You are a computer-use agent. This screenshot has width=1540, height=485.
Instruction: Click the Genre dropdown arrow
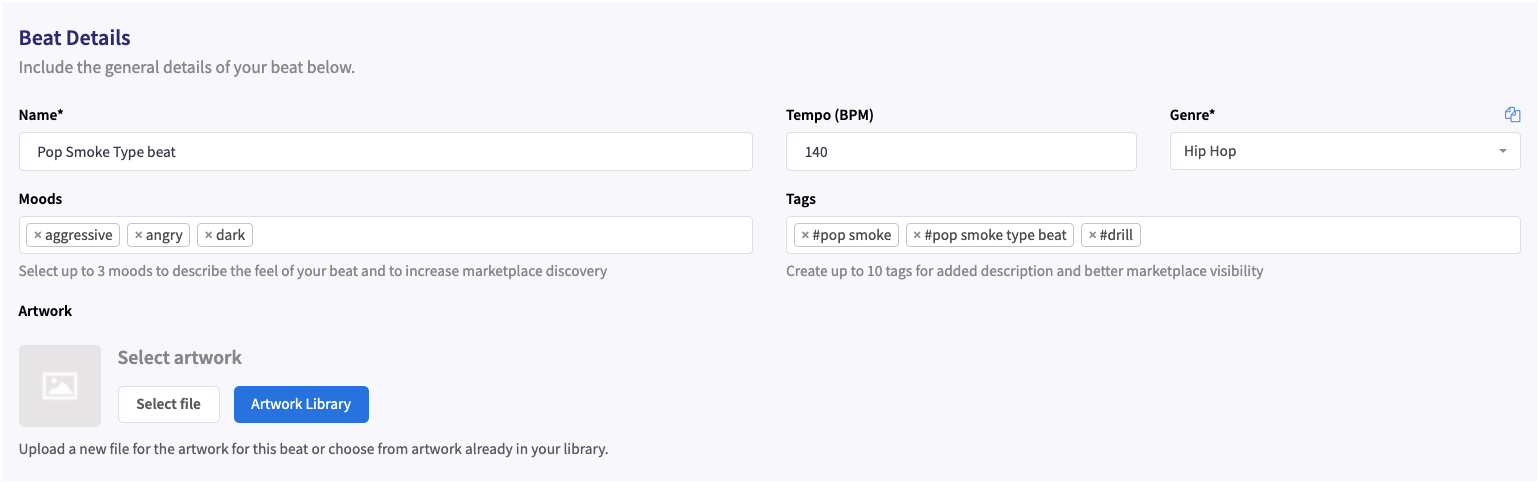pos(1502,151)
